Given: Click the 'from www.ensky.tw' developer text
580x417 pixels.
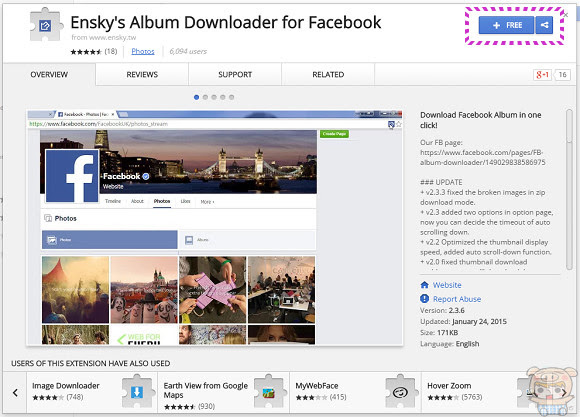Looking at the screenshot, I should [x=104, y=37].
